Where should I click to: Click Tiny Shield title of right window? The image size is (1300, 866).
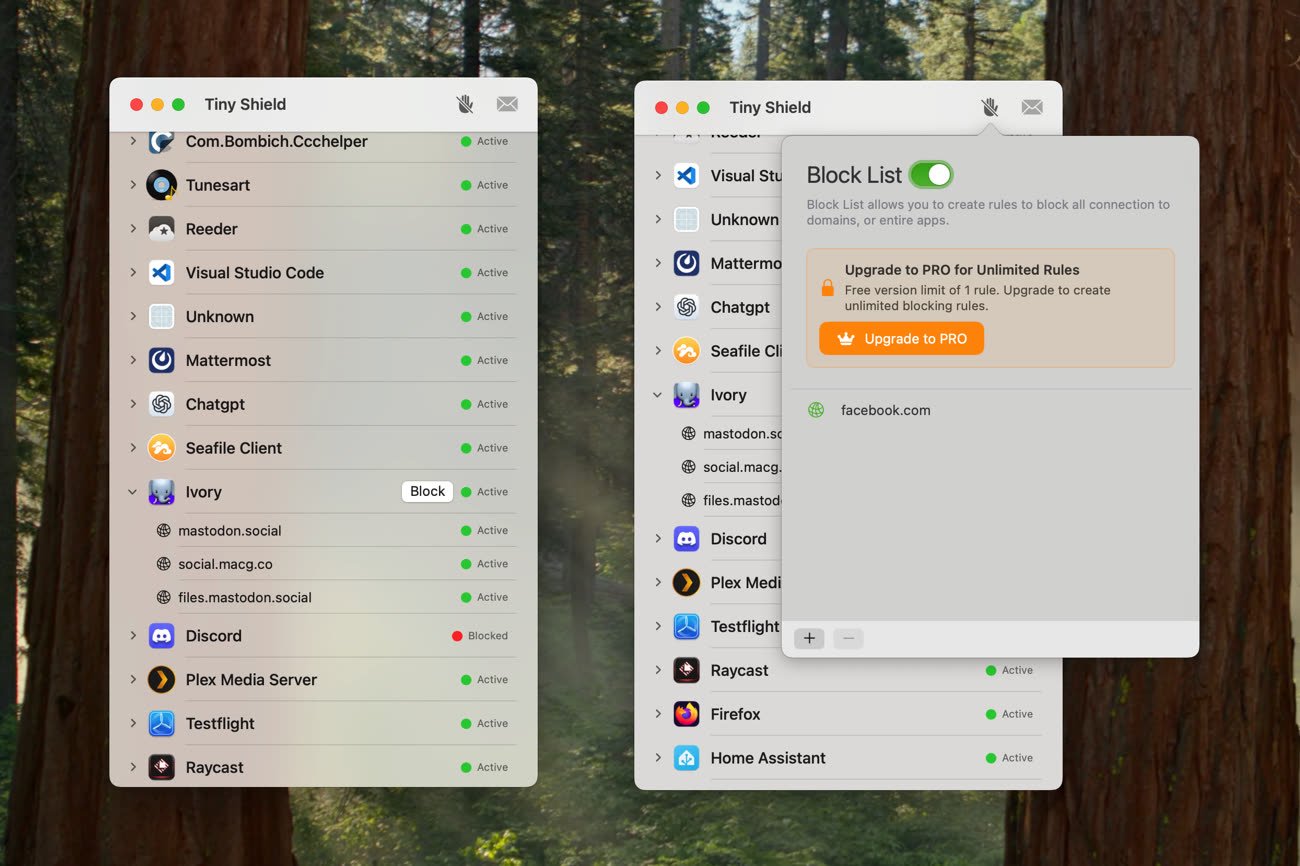(770, 107)
